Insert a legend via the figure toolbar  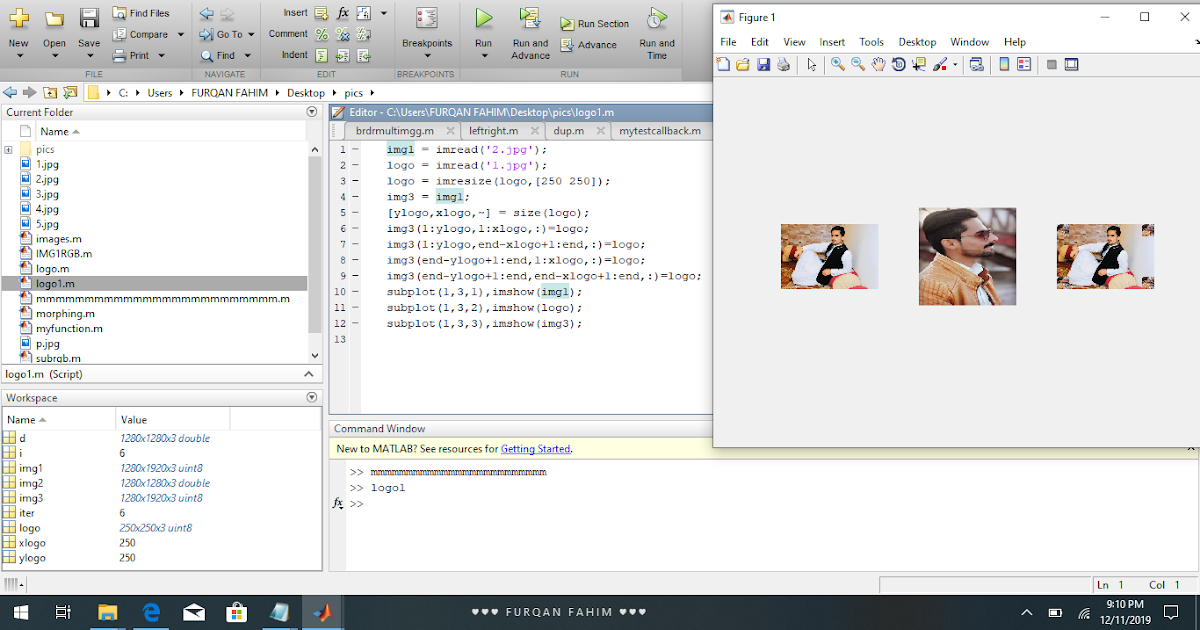1024,63
